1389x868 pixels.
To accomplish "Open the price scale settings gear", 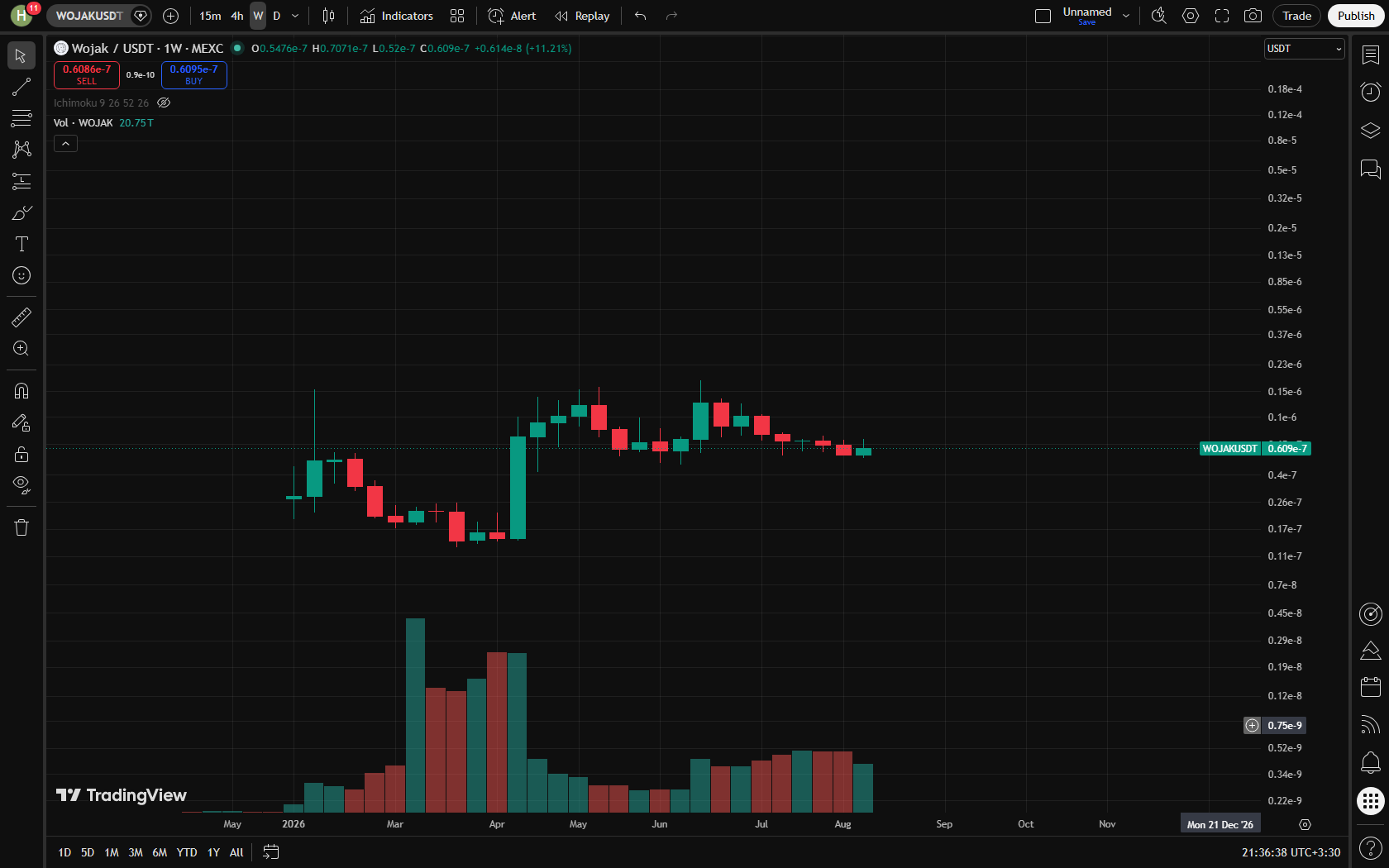I will click(1305, 825).
